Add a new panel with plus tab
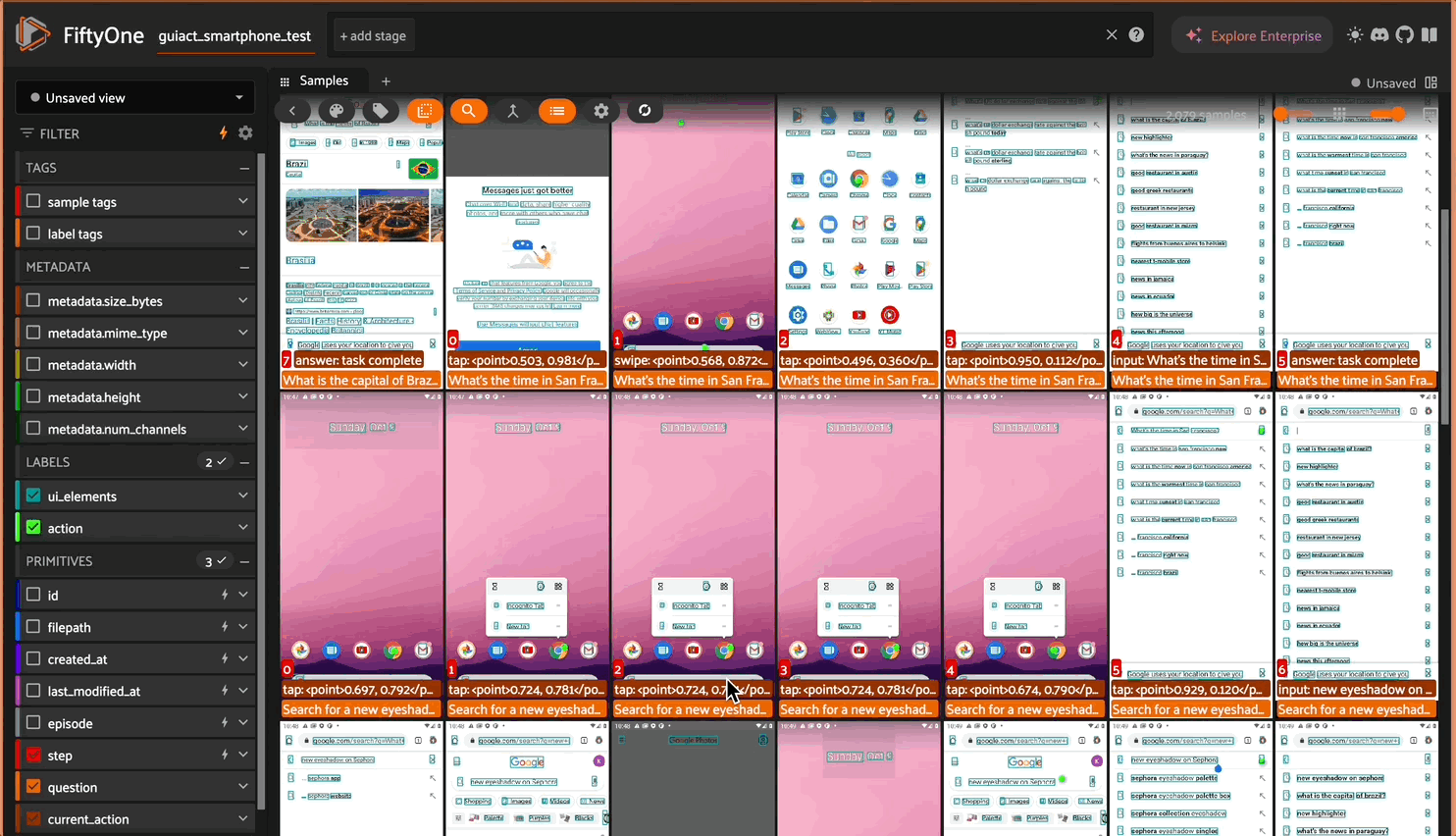Screen dimensions: 1456x836 [386, 81]
